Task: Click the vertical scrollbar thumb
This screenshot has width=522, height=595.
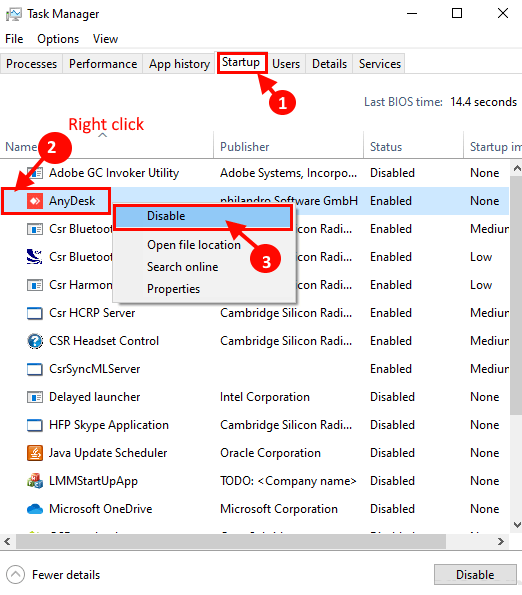Action: coord(516,295)
